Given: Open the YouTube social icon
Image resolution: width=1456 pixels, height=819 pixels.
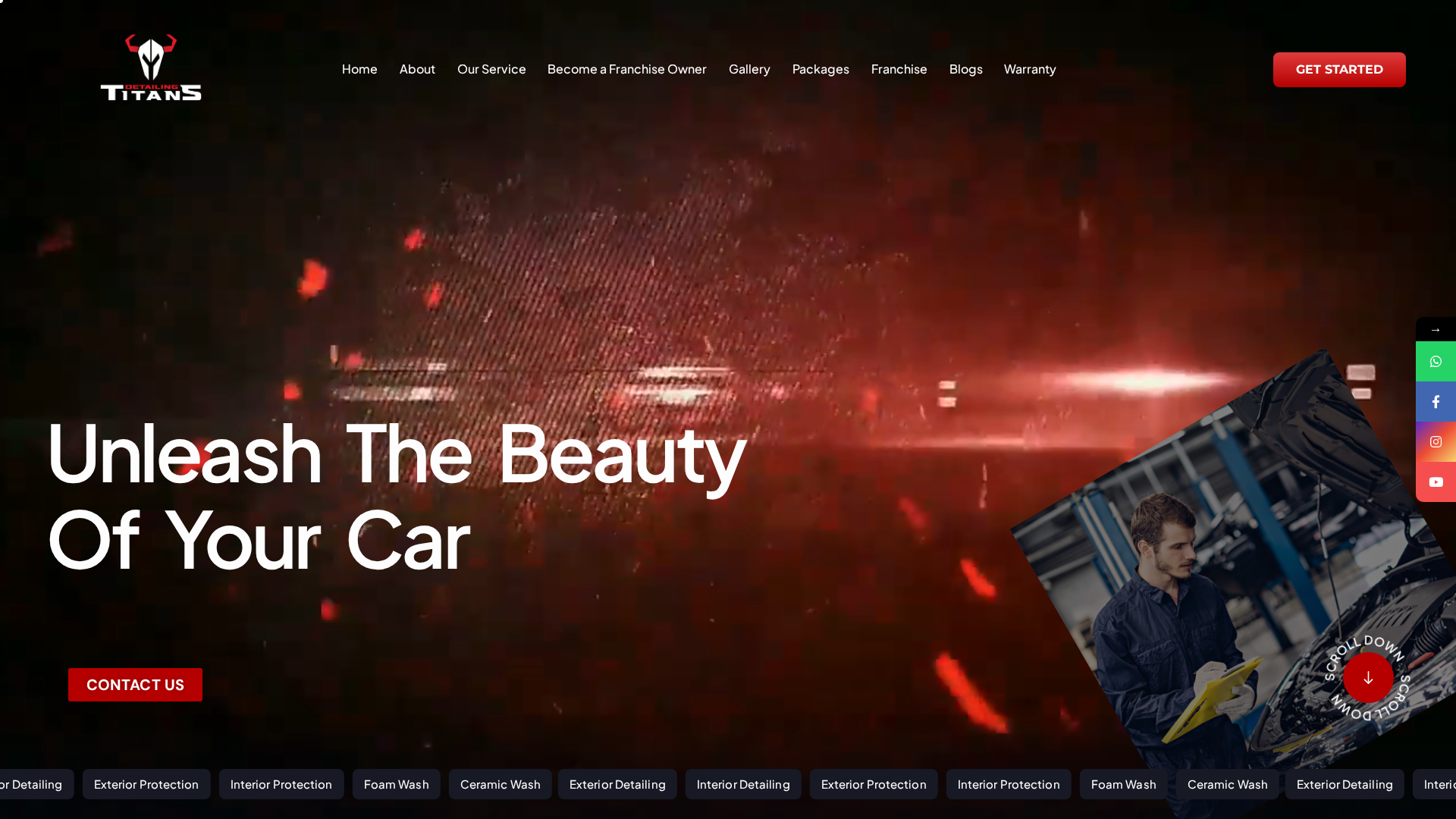Looking at the screenshot, I should click(x=1436, y=482).
